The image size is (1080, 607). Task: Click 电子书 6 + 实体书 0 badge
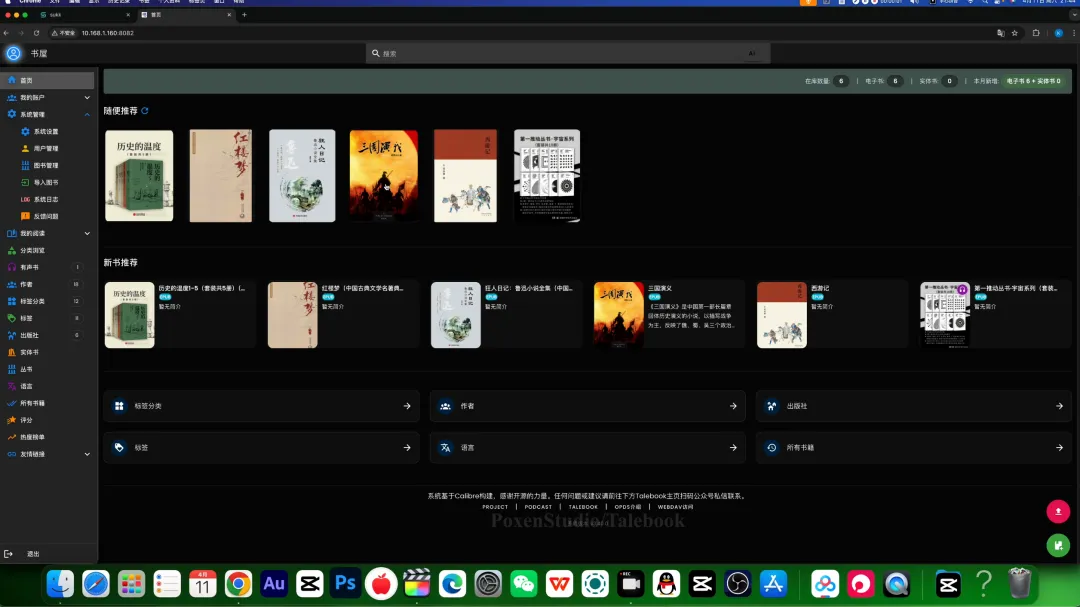coord(1033,81)
